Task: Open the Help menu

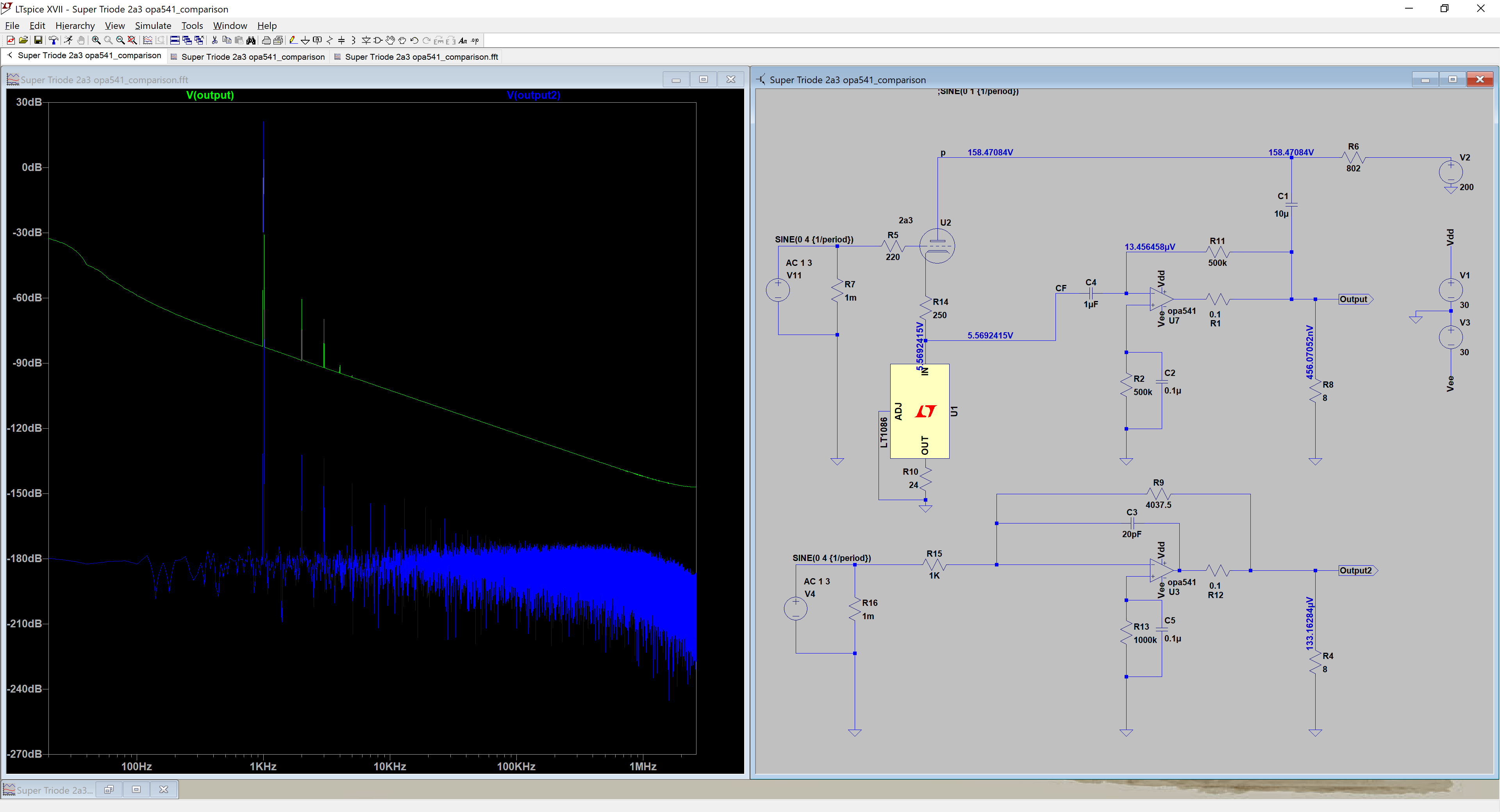Action: 267,26
